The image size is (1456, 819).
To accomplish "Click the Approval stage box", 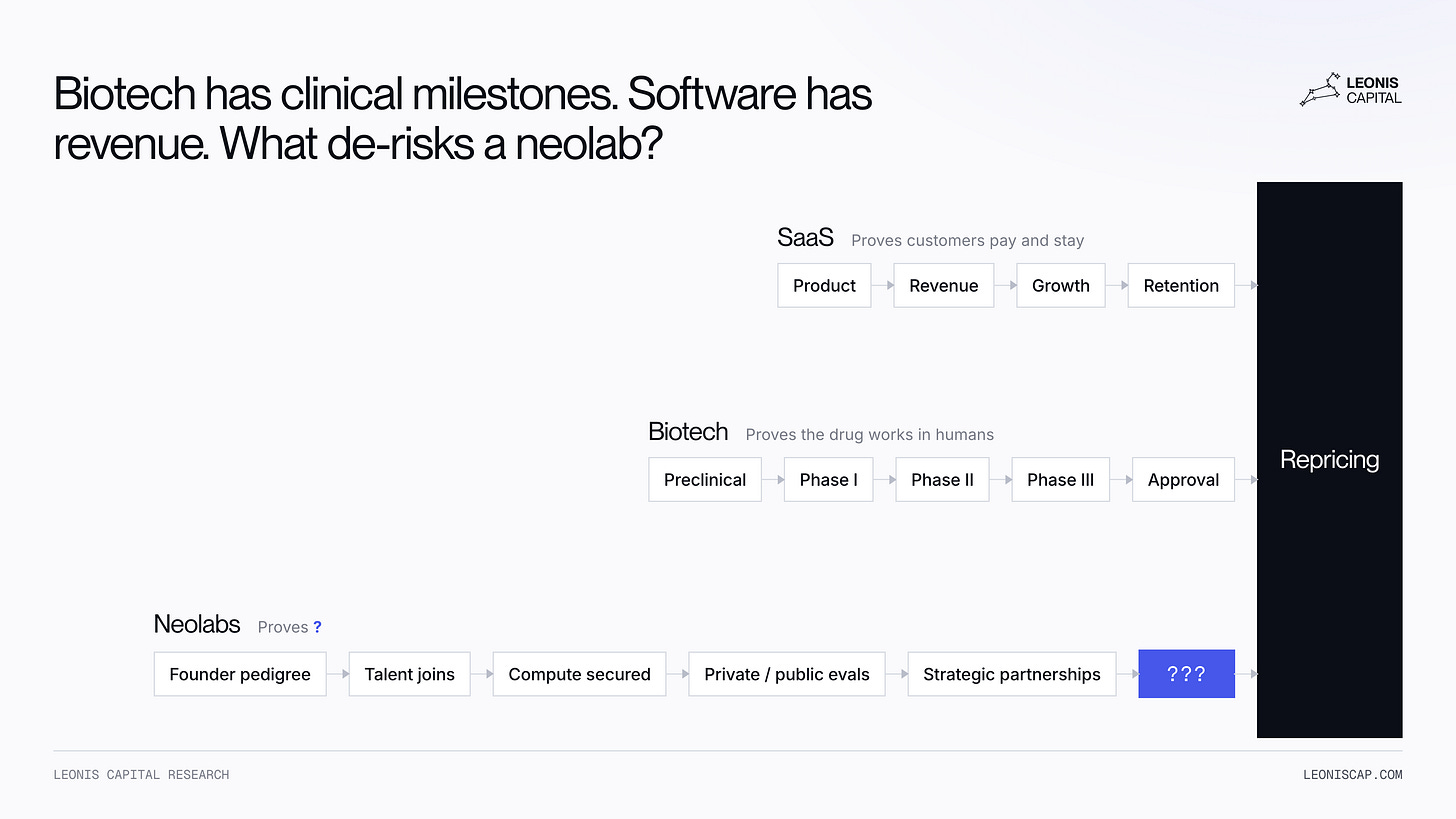I will point(1183,479).
